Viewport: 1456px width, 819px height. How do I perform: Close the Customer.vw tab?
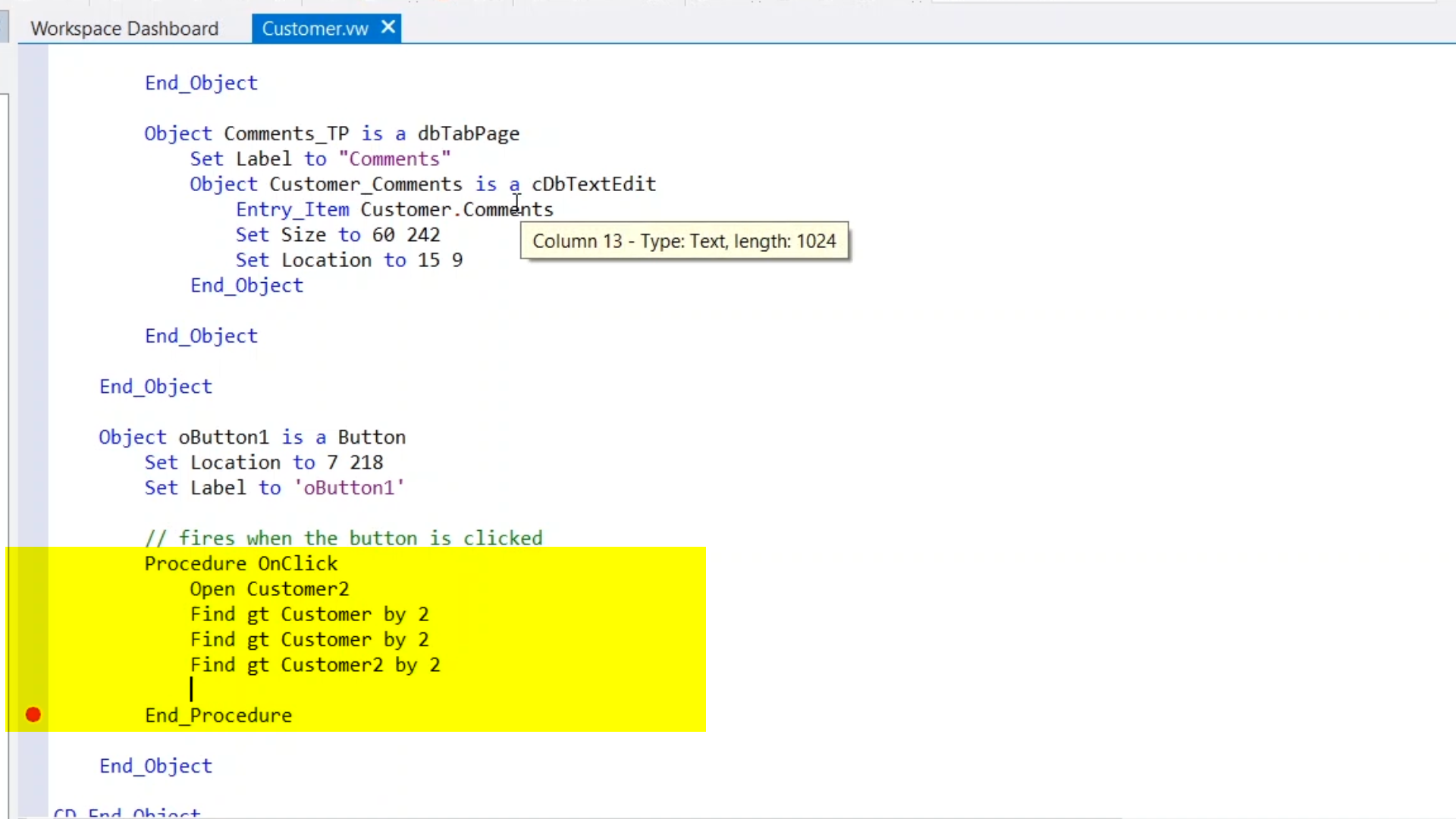388,27
